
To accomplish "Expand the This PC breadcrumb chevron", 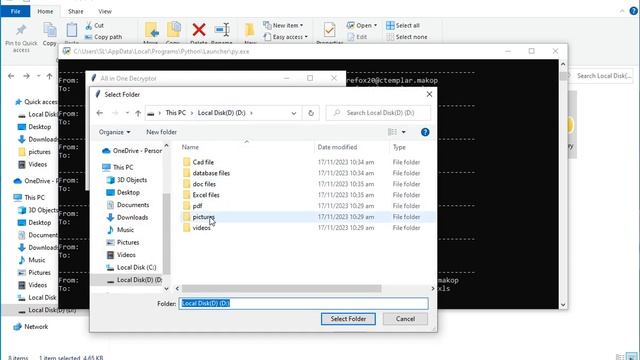I will [x=192, y=113].
